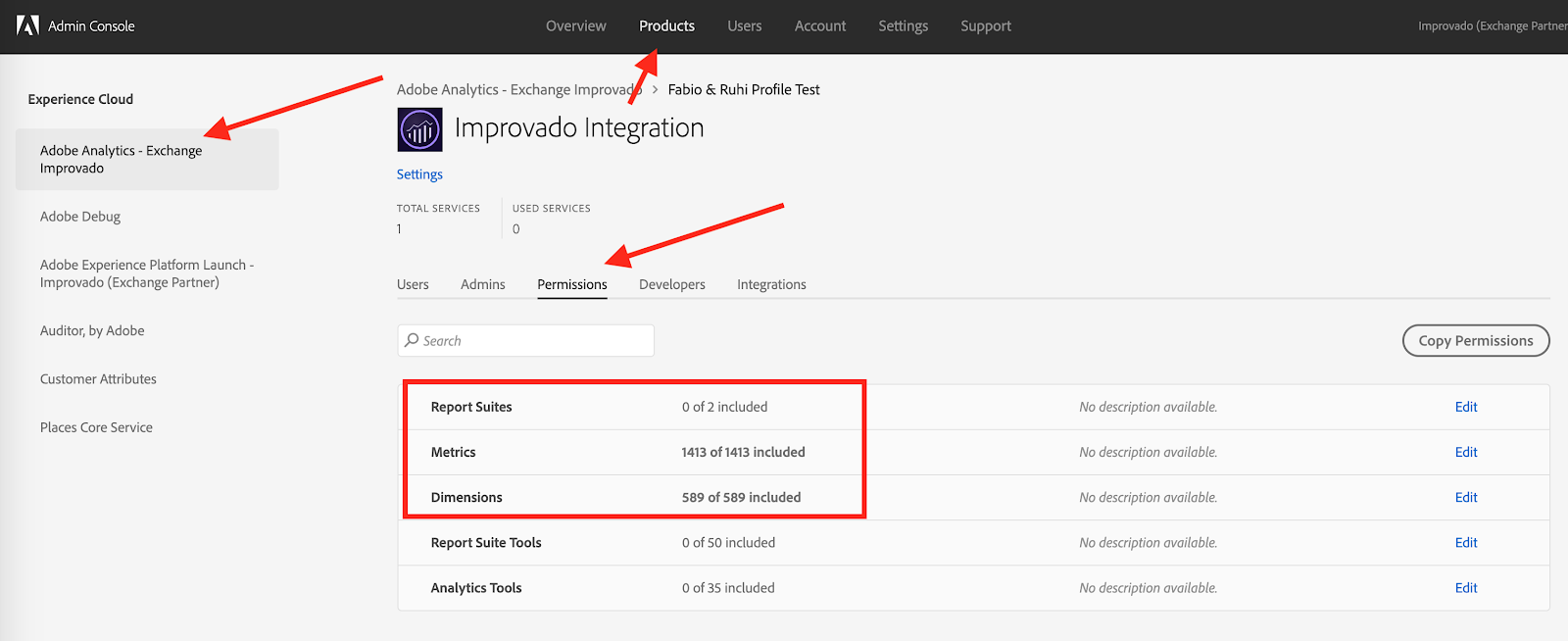This screenshot has width=1568, height=641.
Task: Click the Copy Permissions button
Action: pyautogui.click(x=1476, y=340)
